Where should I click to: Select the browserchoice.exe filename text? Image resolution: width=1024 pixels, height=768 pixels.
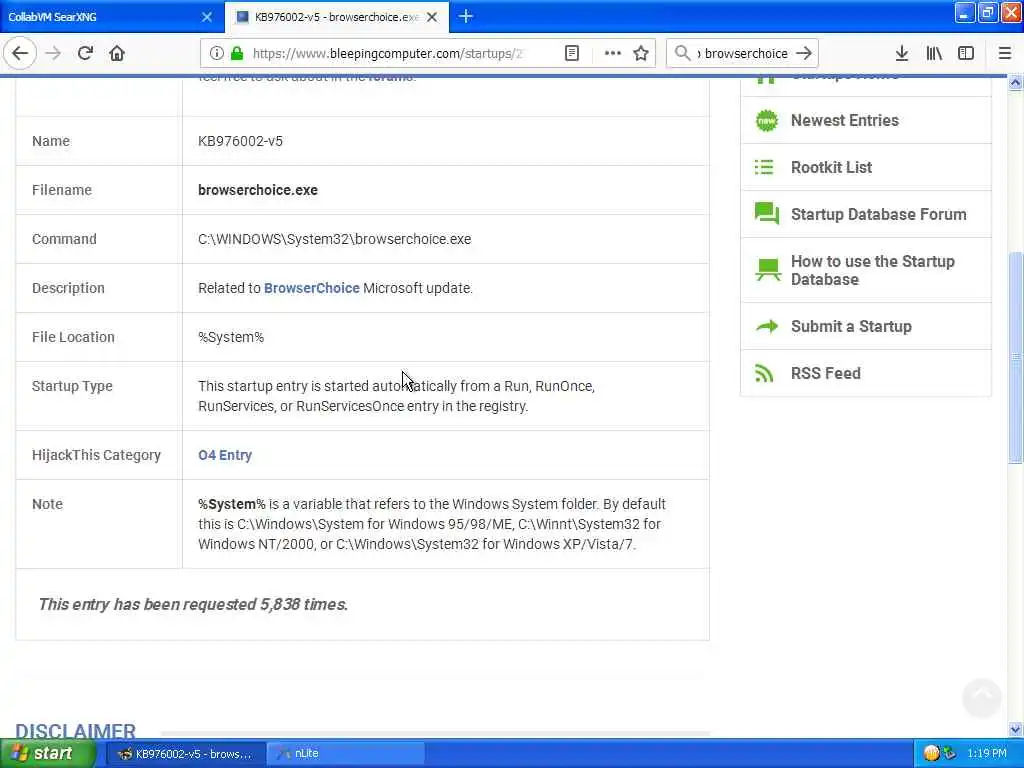pyautogui.click(x=258, y=190)
